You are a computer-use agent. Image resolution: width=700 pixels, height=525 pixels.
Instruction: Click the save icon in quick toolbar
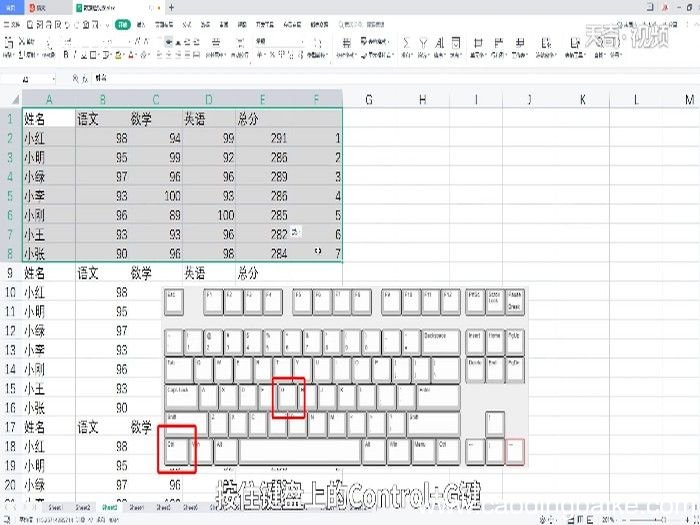pos(30,25)
